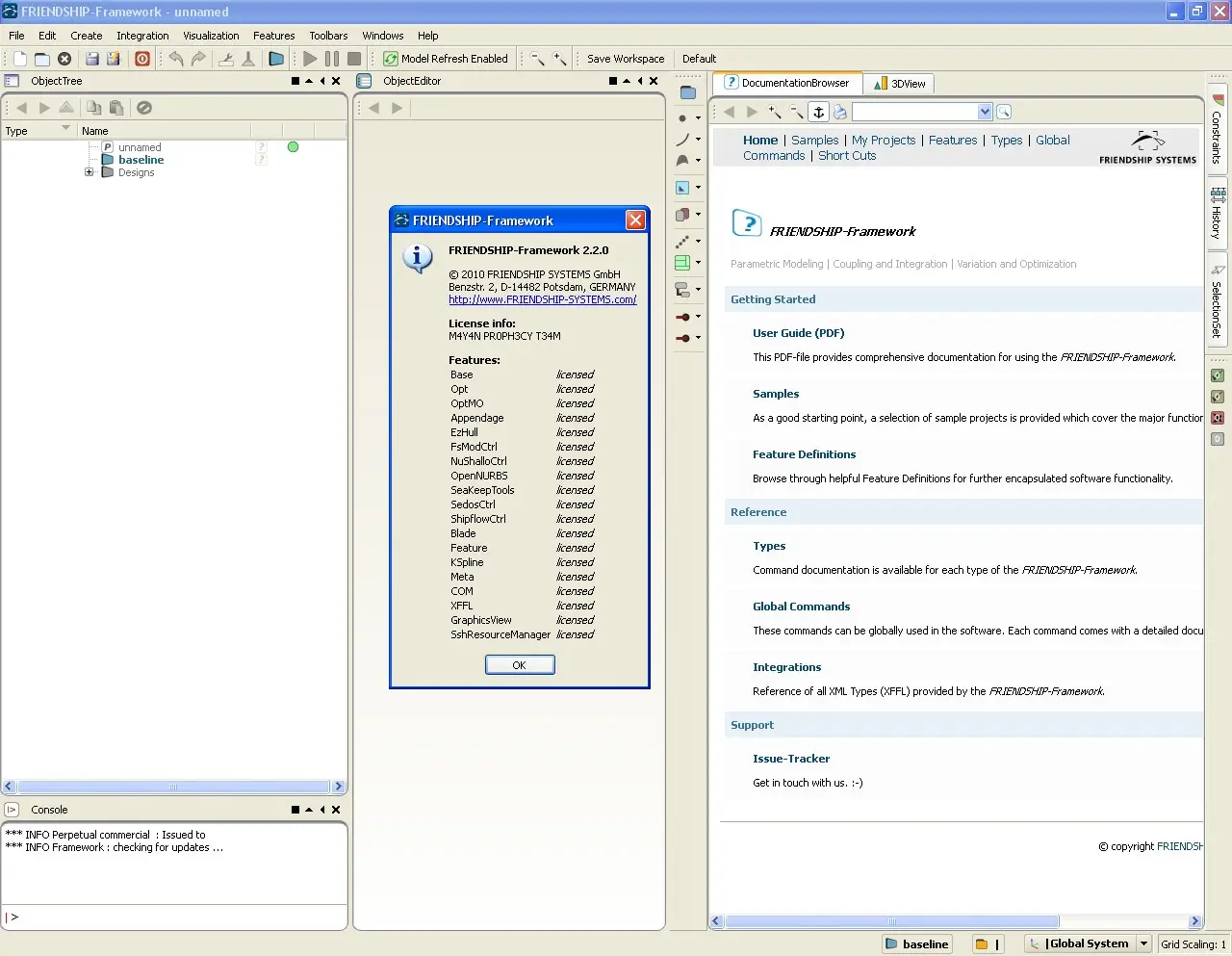Open the File menu
Viewport: 1232px width, 956px height.
pos(16,36)
